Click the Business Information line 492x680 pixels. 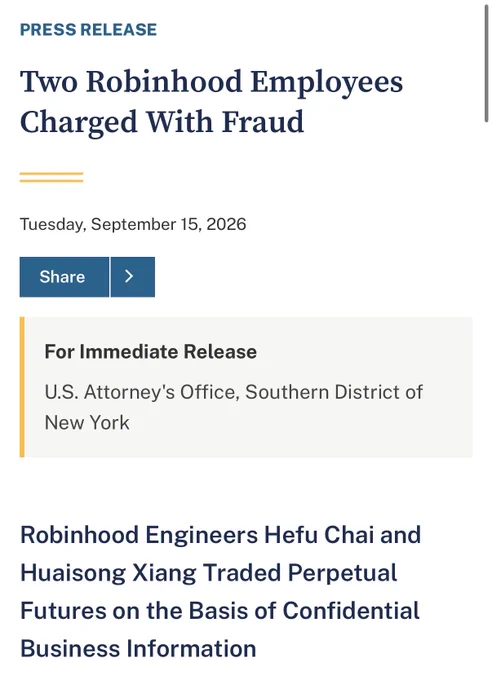(x=138, y=649)
